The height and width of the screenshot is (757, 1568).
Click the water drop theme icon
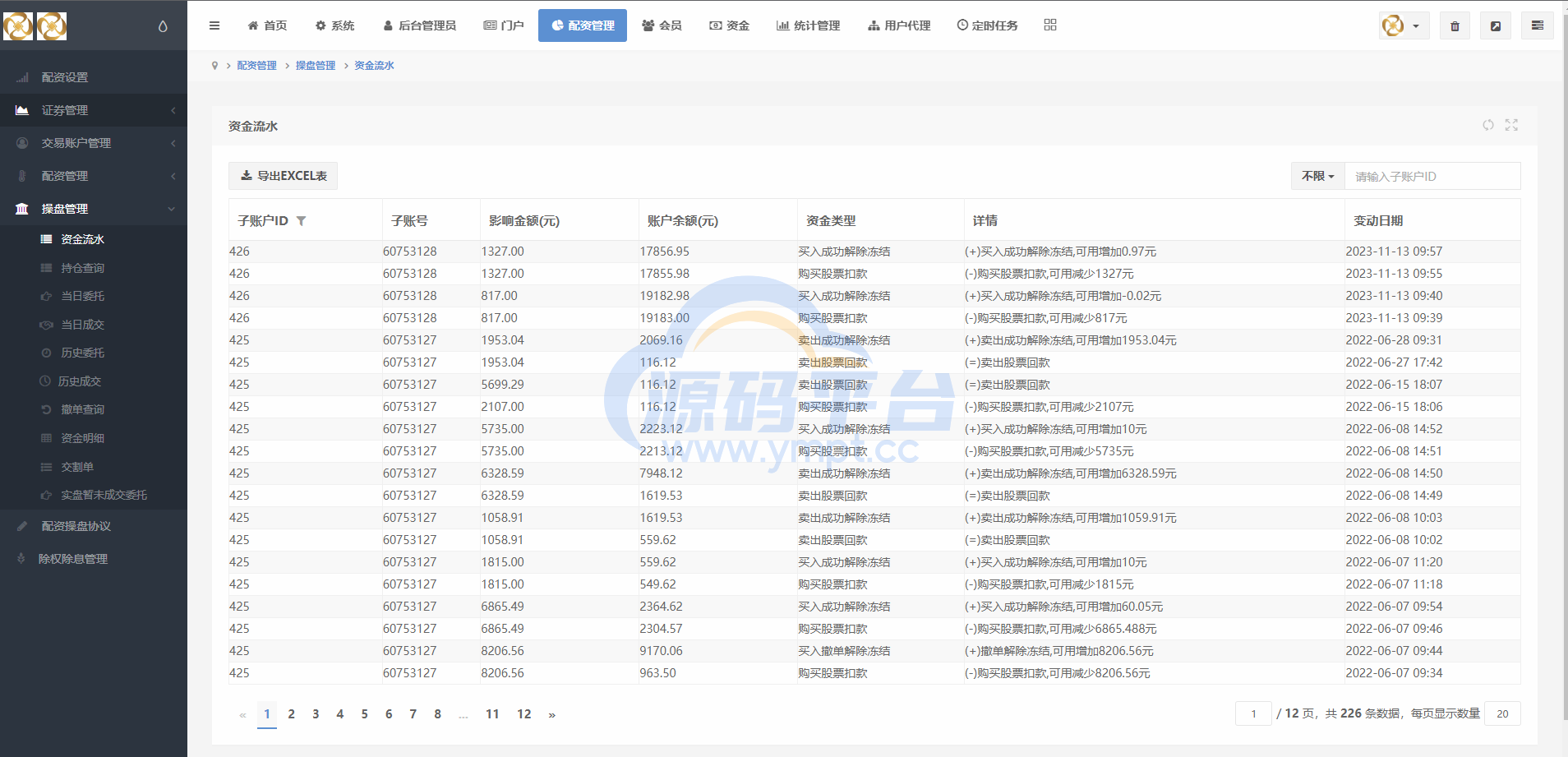tap(163, 26)
